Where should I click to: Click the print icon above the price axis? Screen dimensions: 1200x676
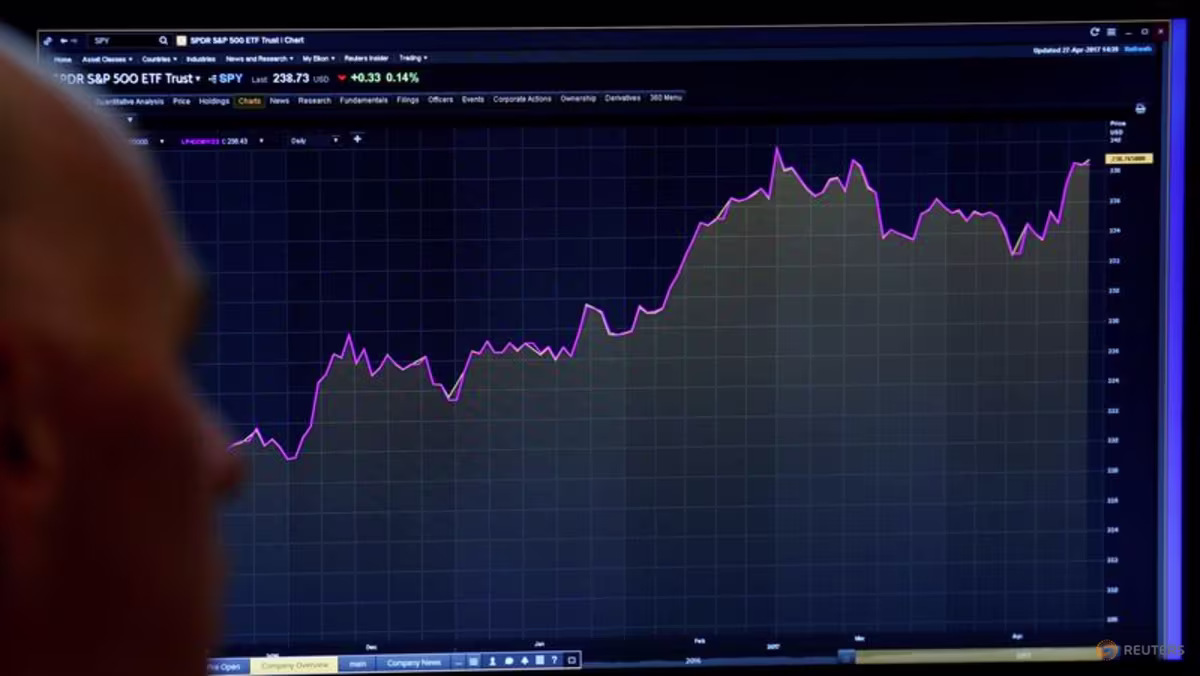pos(1140,108)
